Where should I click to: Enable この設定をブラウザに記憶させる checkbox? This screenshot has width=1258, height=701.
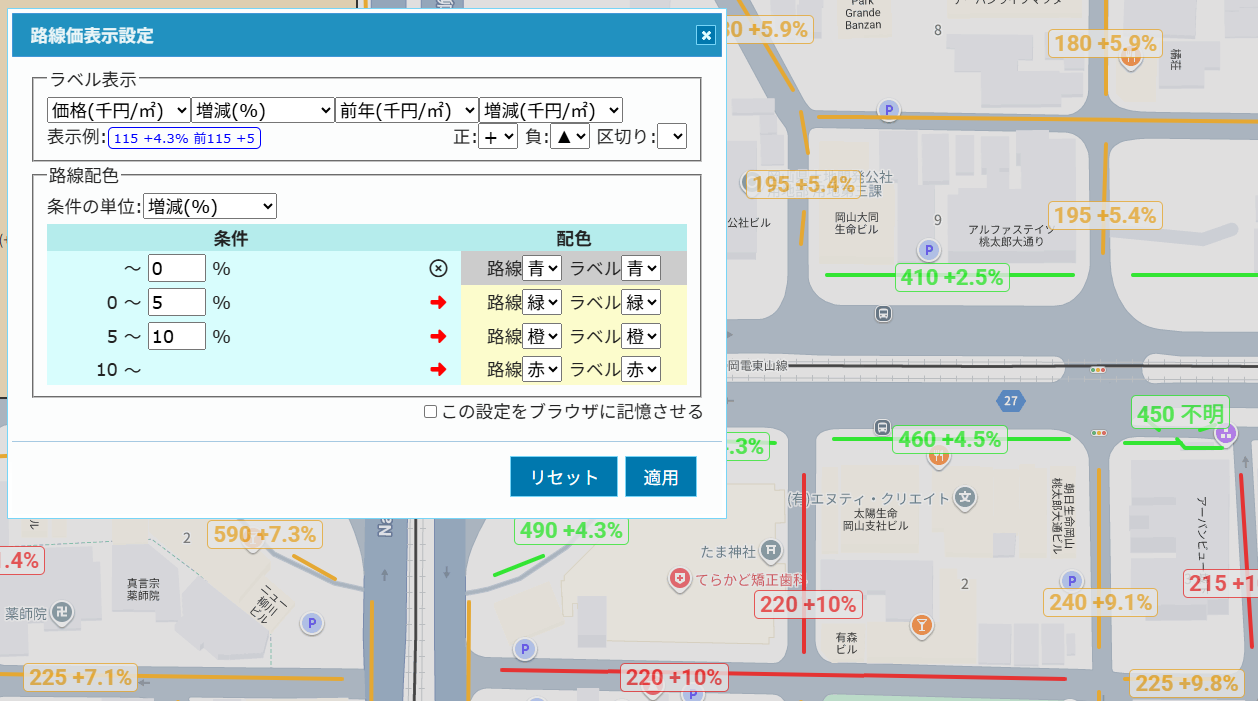tap(430, 412)
